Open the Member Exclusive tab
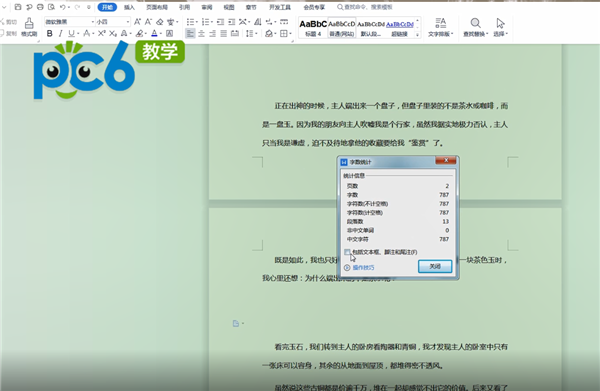The image size is (600, 391). (x=314, y=7)
